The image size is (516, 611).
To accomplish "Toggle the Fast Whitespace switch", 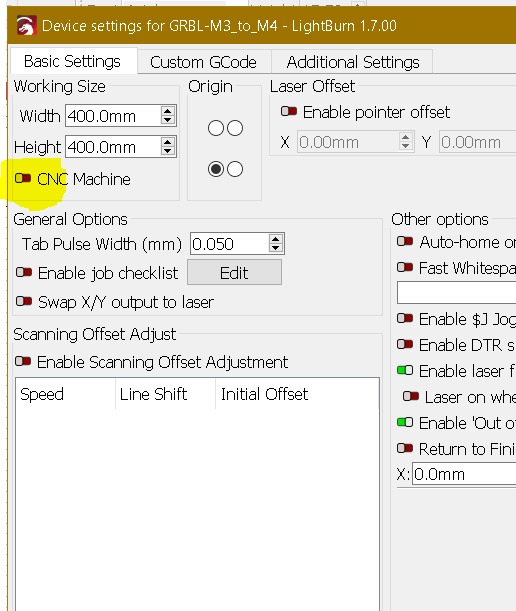I will (405, 267).
